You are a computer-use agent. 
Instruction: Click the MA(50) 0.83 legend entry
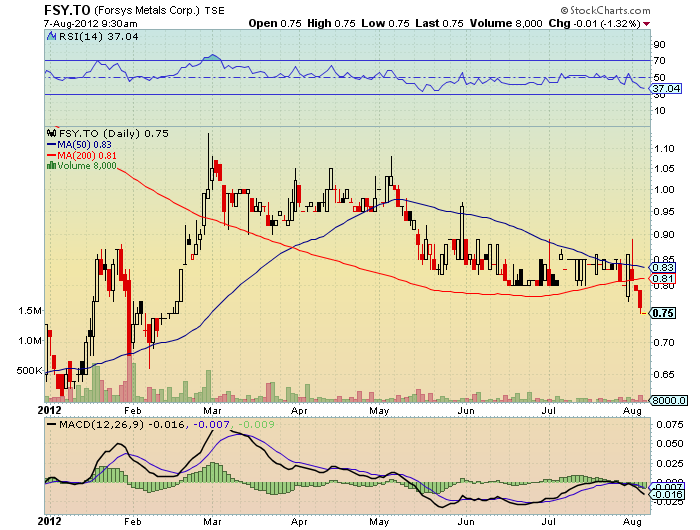point(79,145)
